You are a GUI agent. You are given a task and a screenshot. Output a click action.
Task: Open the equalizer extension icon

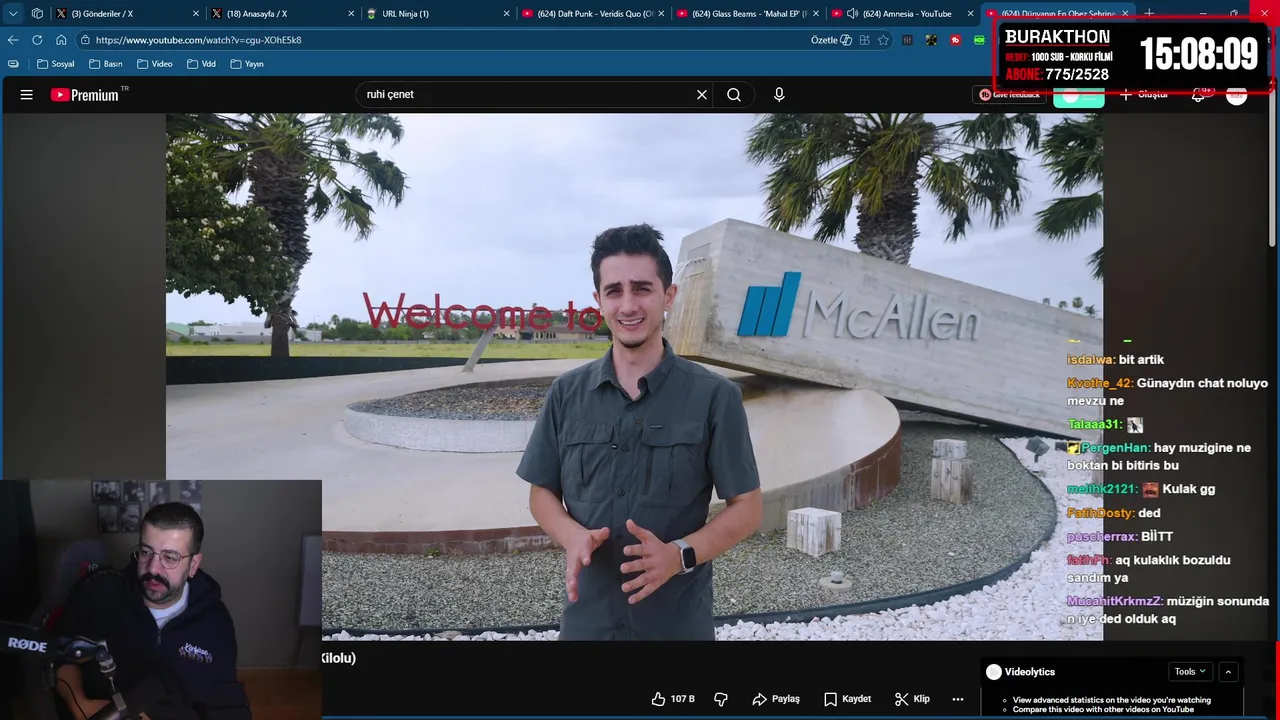[x=907, y=40]
